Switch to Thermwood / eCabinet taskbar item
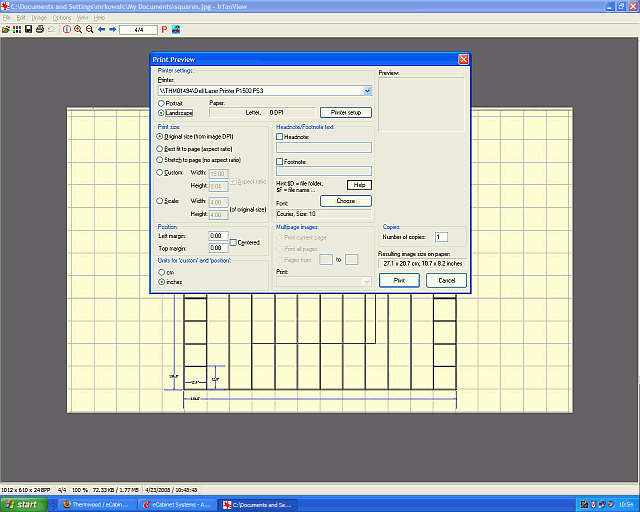Screen dimensions: 640x512 [x=95, y=505]
